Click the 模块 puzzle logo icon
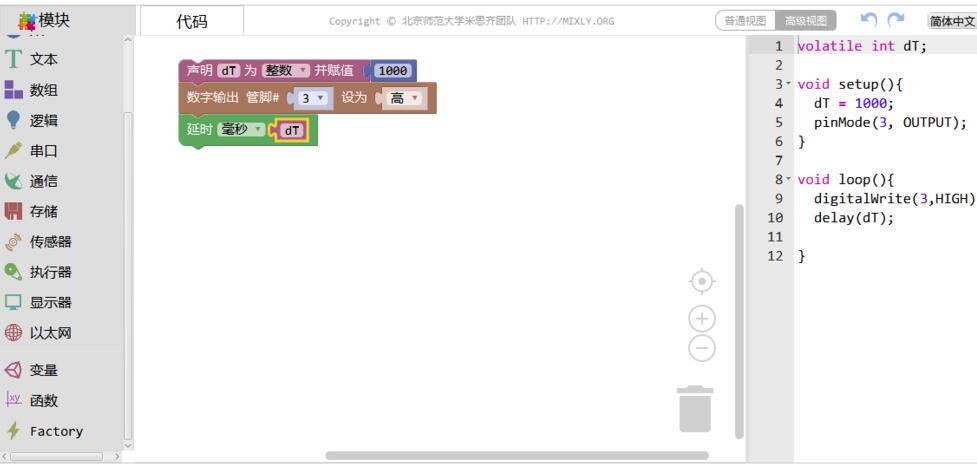Screen dimensions: 977x464 (27, 21)
